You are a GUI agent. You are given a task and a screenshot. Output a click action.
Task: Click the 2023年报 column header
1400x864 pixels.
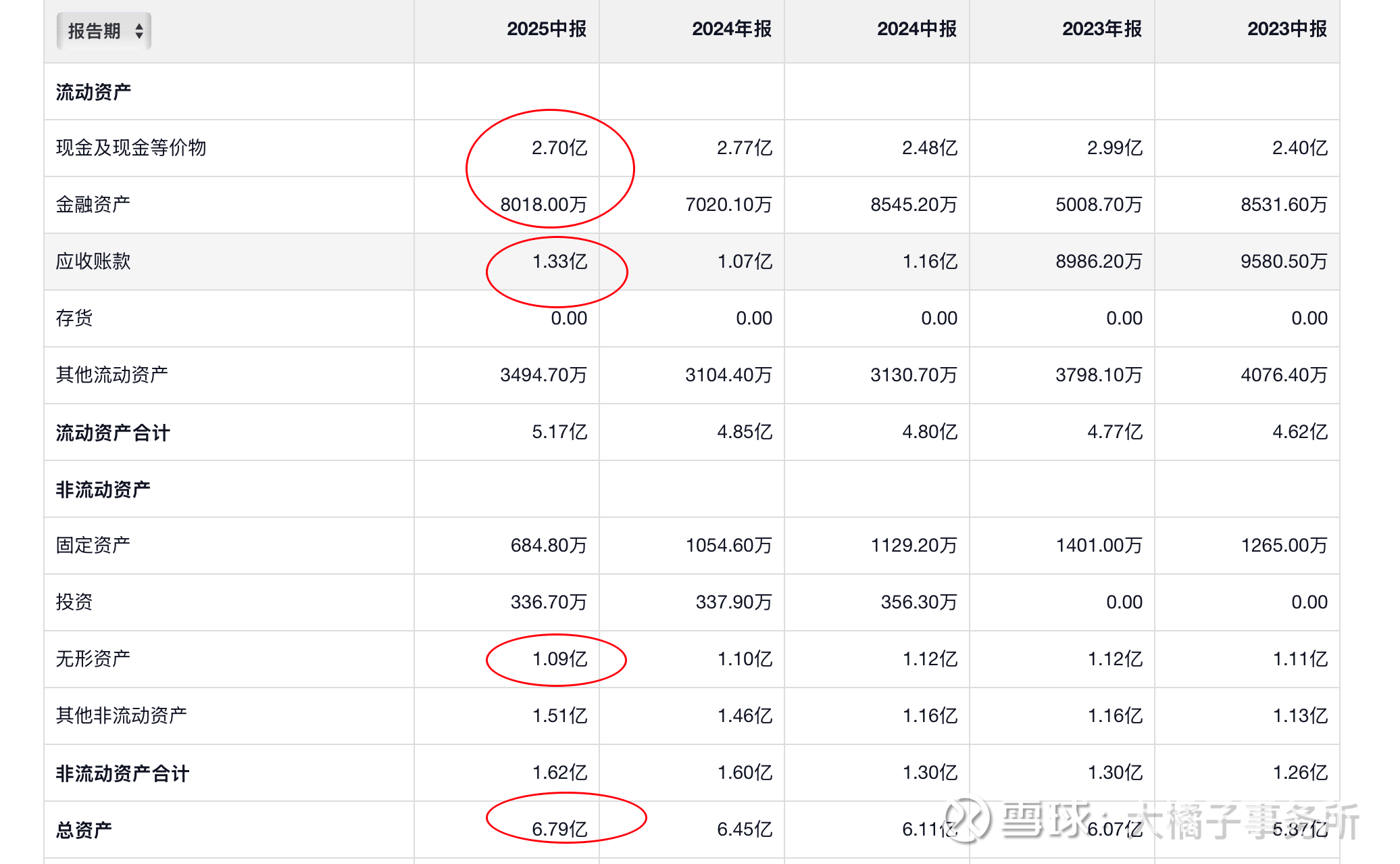[1101, 29]
